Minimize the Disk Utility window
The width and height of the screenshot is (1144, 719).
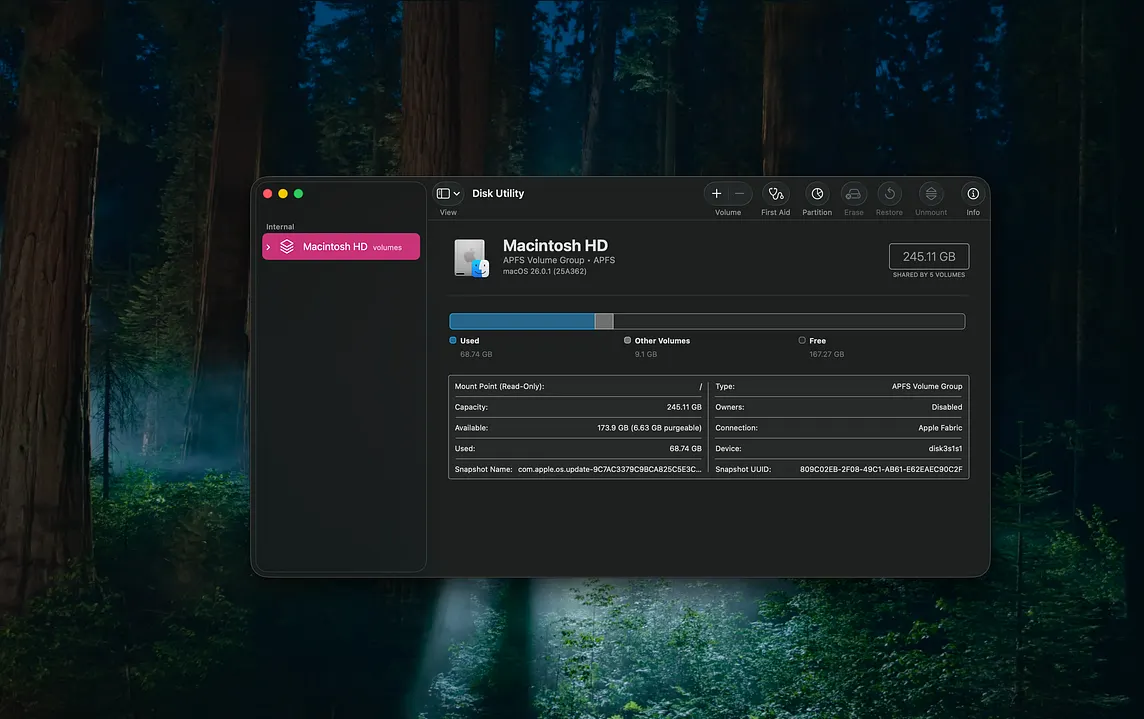tap(283, 193)
